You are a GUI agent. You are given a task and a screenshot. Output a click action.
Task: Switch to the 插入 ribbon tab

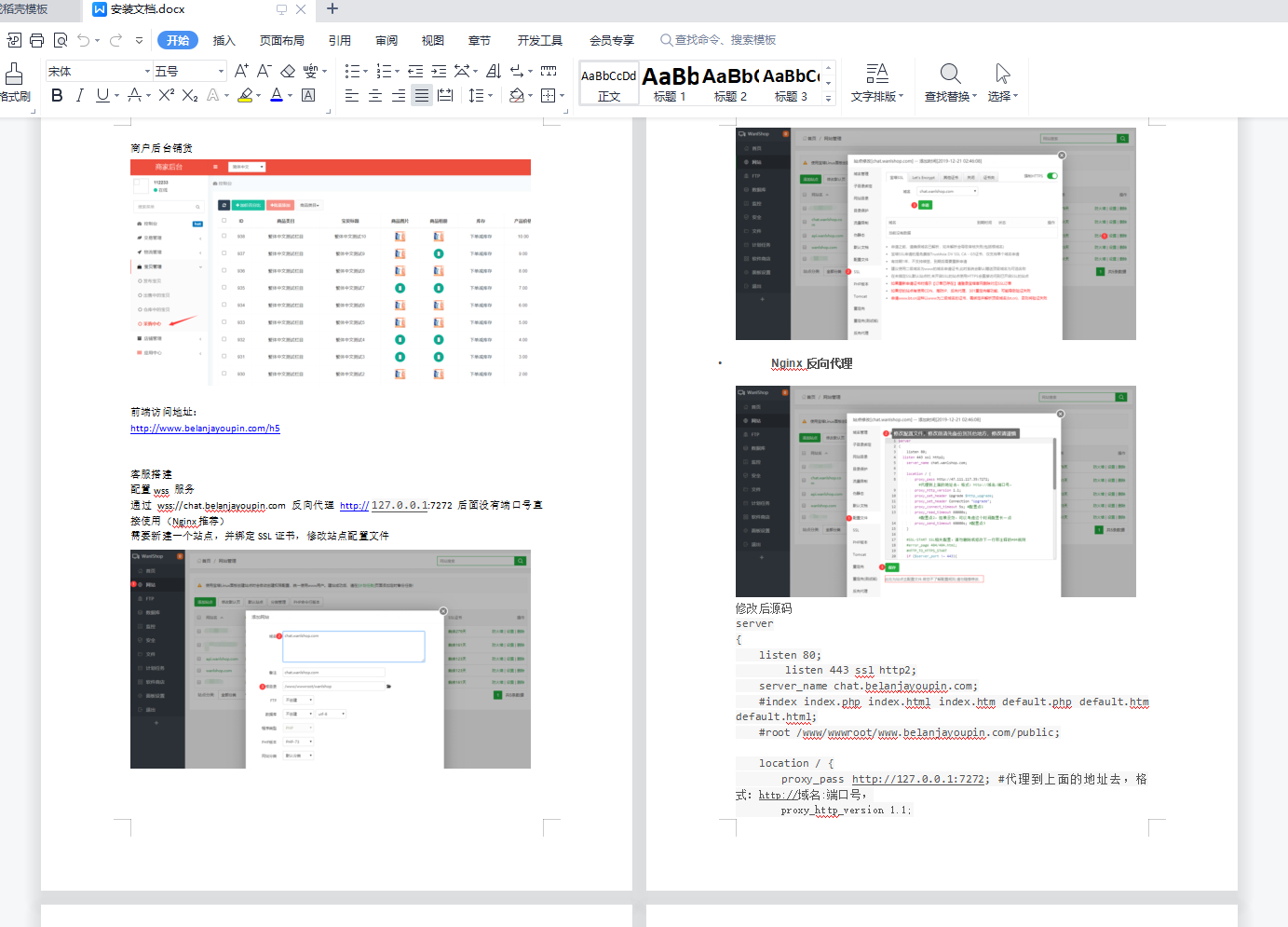[x=224, y=40]
